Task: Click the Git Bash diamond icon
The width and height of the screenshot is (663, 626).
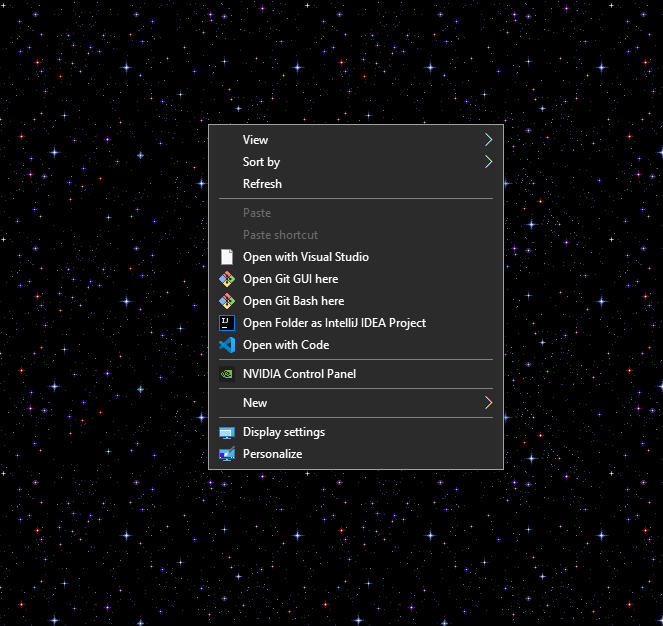Action: pos(227,301)
